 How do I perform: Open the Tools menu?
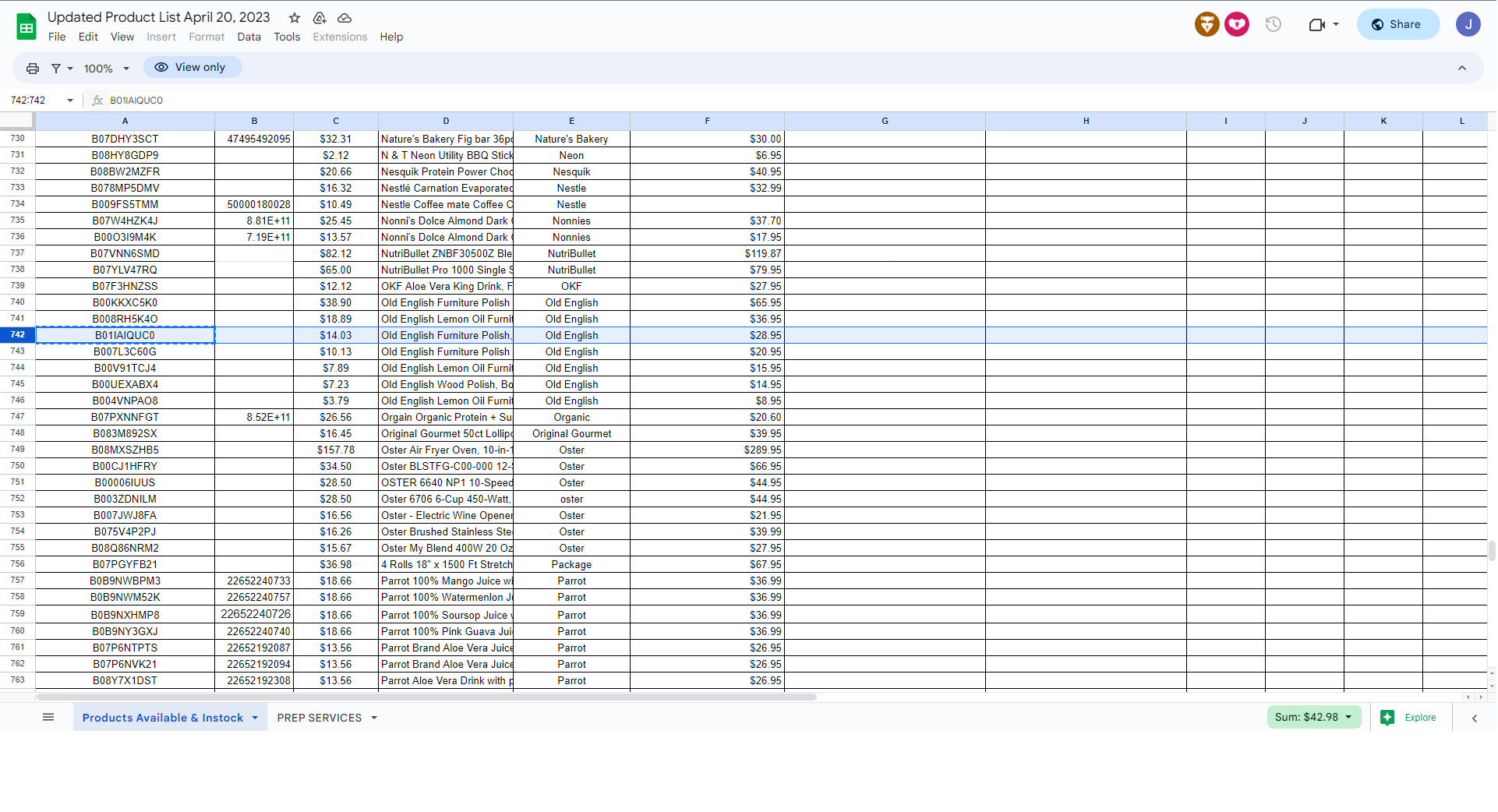point(287,37)
